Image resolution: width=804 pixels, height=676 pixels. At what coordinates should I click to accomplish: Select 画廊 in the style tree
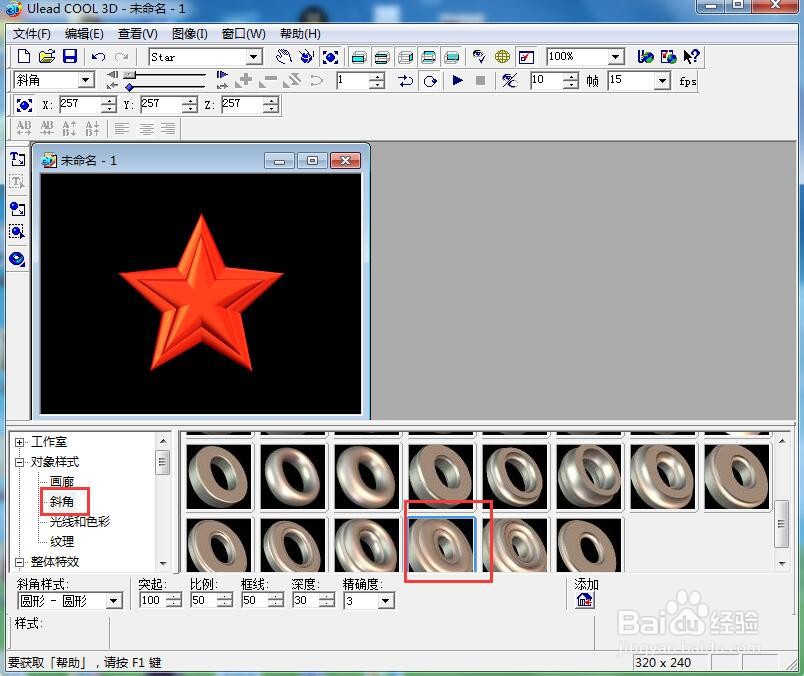(62, 482)
